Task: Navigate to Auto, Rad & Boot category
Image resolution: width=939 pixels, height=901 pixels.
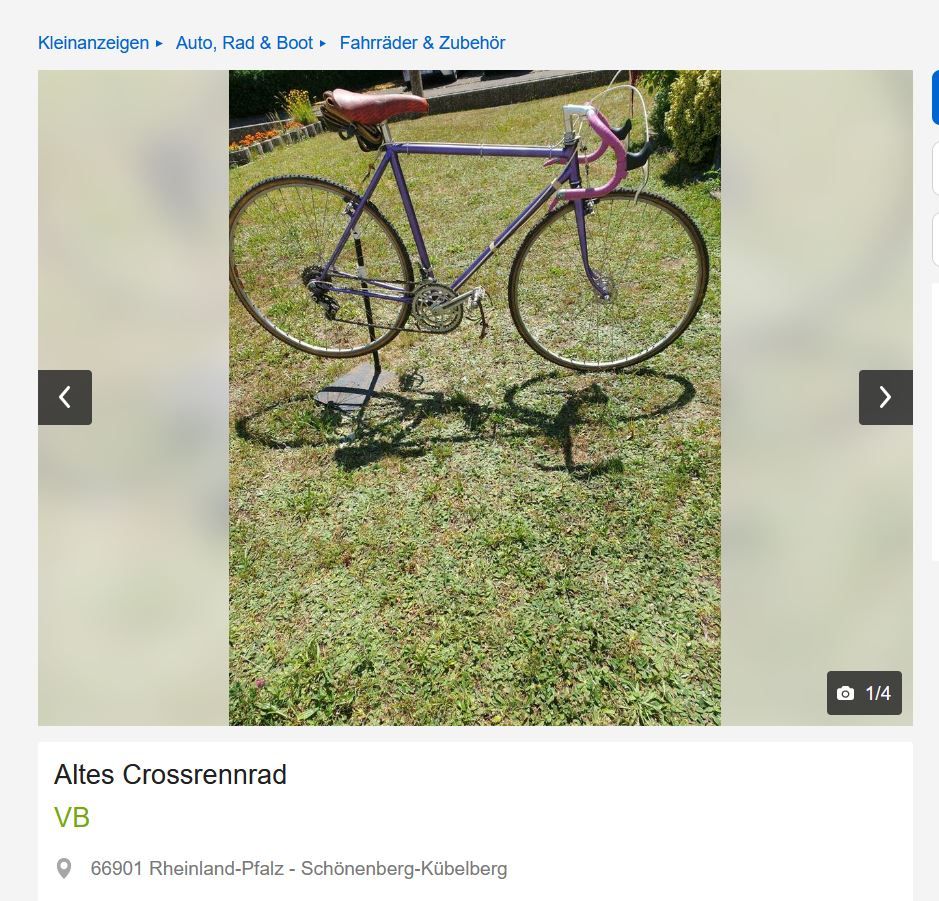Action: pos(244,43)
